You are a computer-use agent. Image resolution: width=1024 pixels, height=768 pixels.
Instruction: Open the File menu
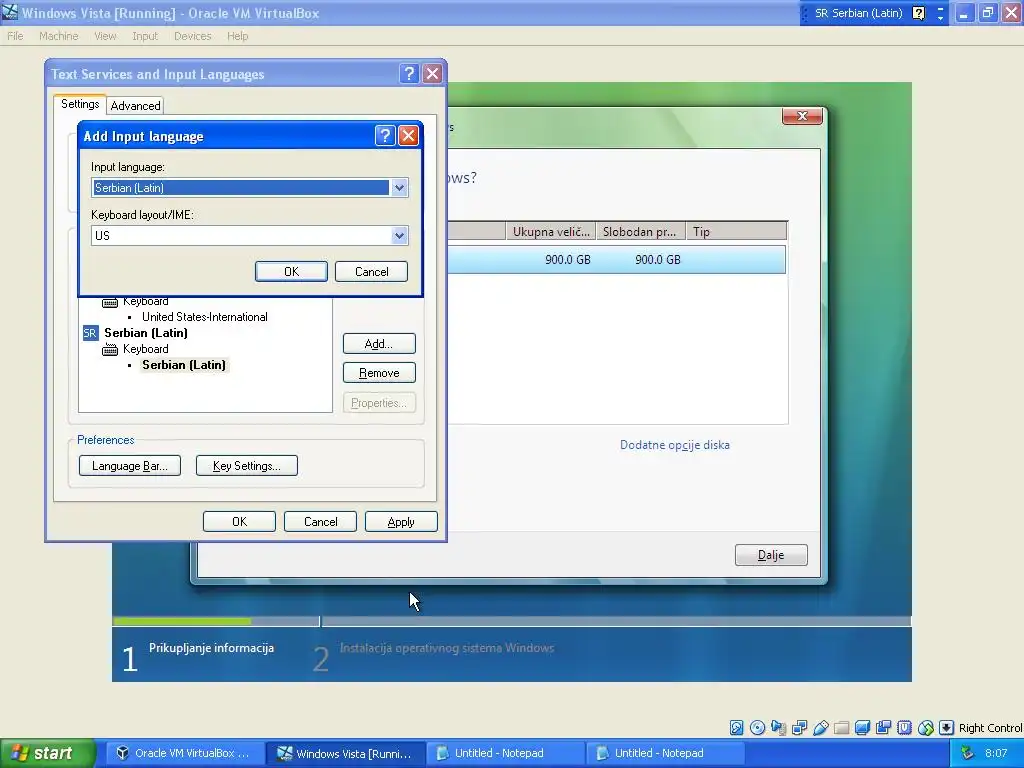point(15,36)
